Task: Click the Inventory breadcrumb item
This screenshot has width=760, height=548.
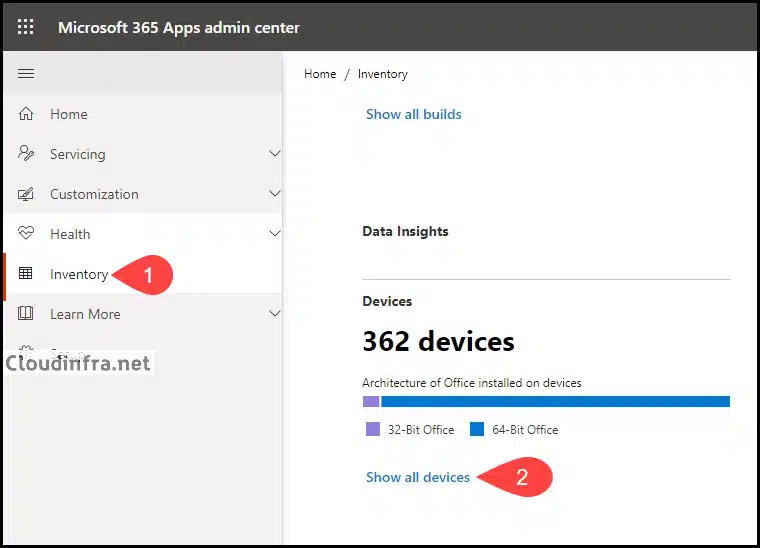Action: coord(382,74)
